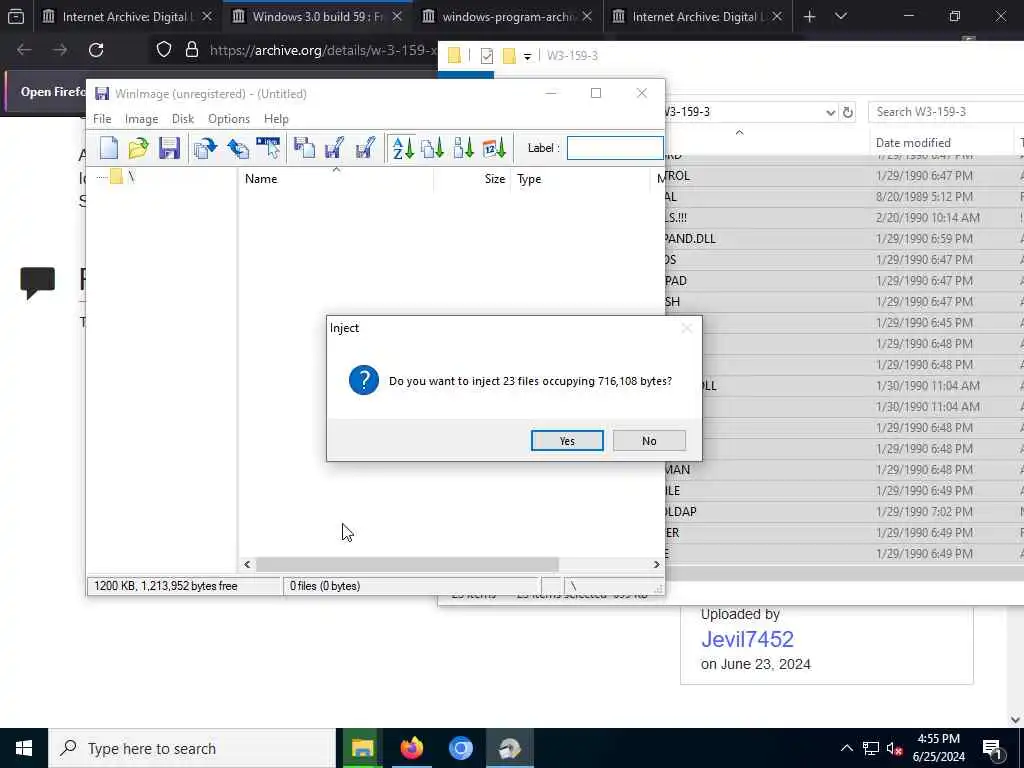Open the Disk menu in WinImage
The height and width of the screenshot is (768, 1024).
click(183, 119)
